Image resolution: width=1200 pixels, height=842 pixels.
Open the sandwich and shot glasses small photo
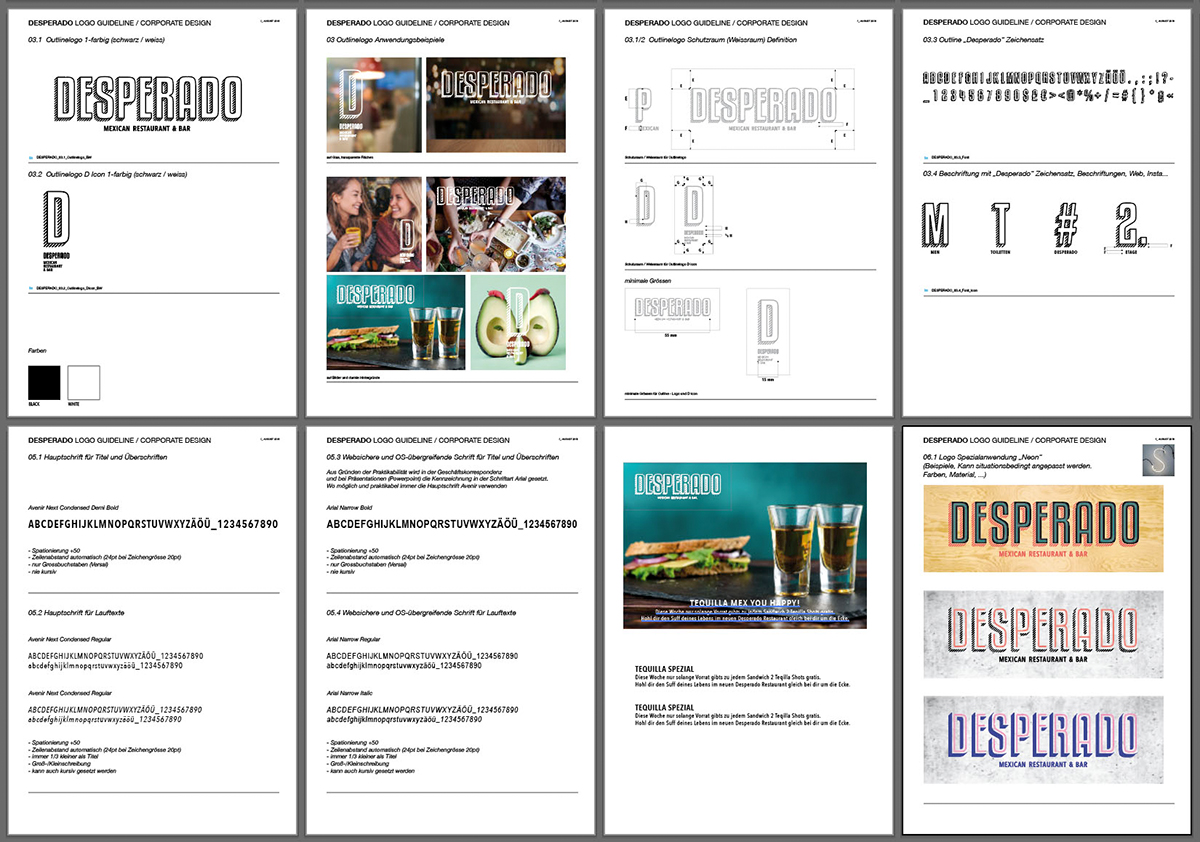tap(396, 322)
